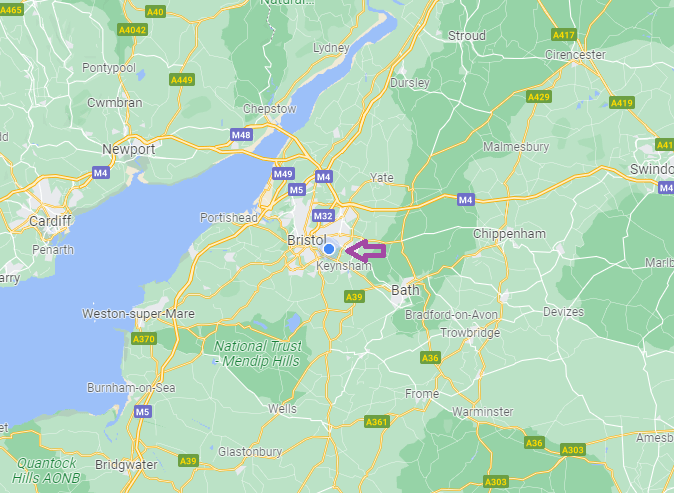674x493 pixels.
Task: Click the purple arrow pointing at Bristol
Action: [x=366, y=251]
